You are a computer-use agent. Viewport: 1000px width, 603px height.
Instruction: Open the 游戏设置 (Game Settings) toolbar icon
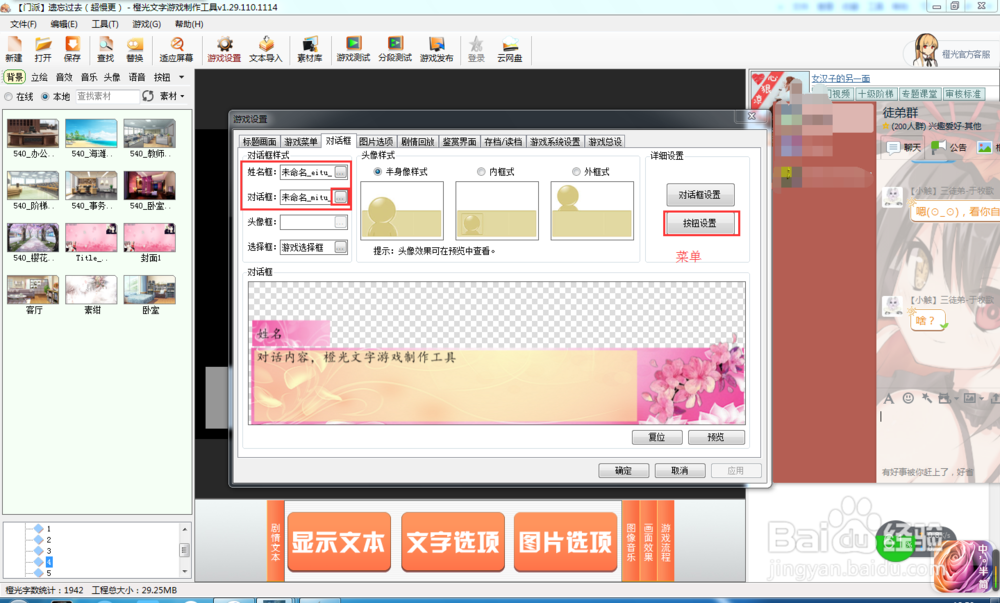pyautogui.click(x=223, y=50)
